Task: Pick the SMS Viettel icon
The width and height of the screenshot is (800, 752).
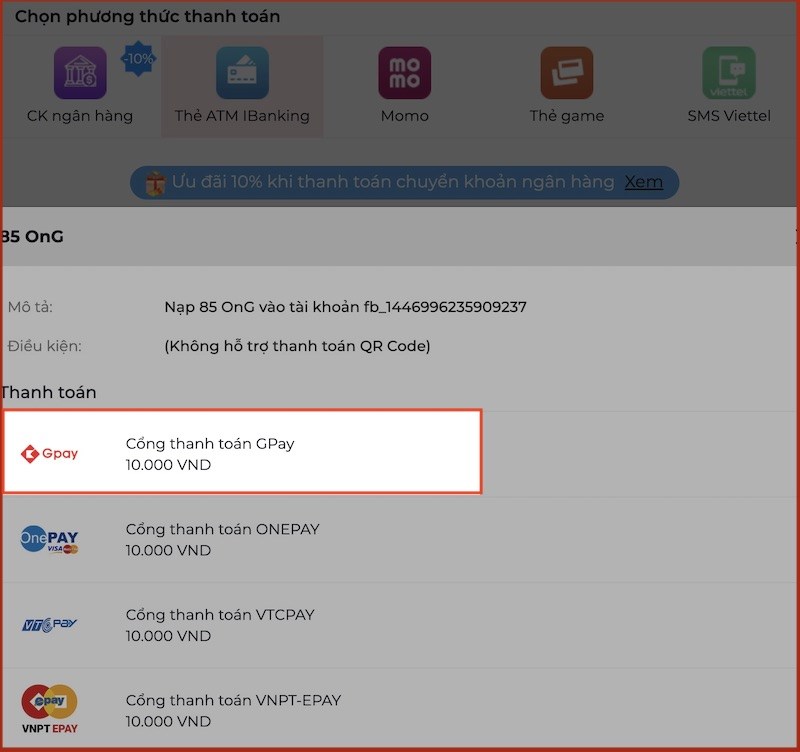Action: (x=729, y=73)
